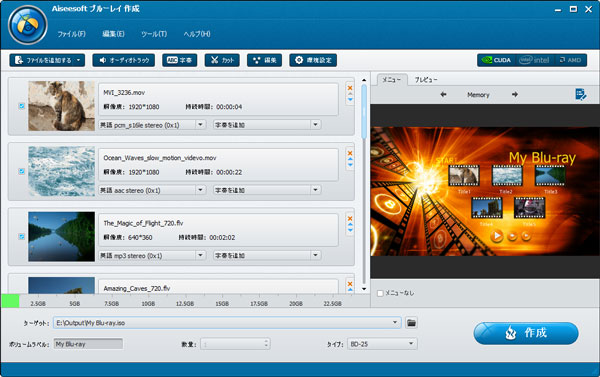Browse output folder with the folder icon
This screenshot has width=600, height=377.
pyautogui.click(x=411, y=323)
